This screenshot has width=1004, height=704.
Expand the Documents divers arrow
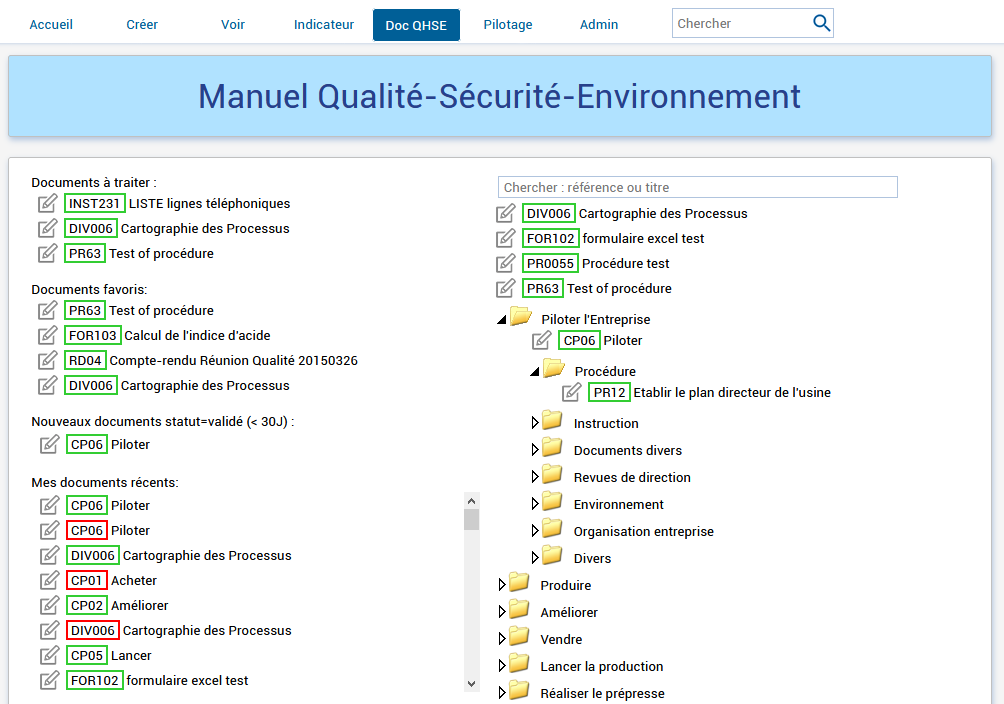tap(535, 450)
